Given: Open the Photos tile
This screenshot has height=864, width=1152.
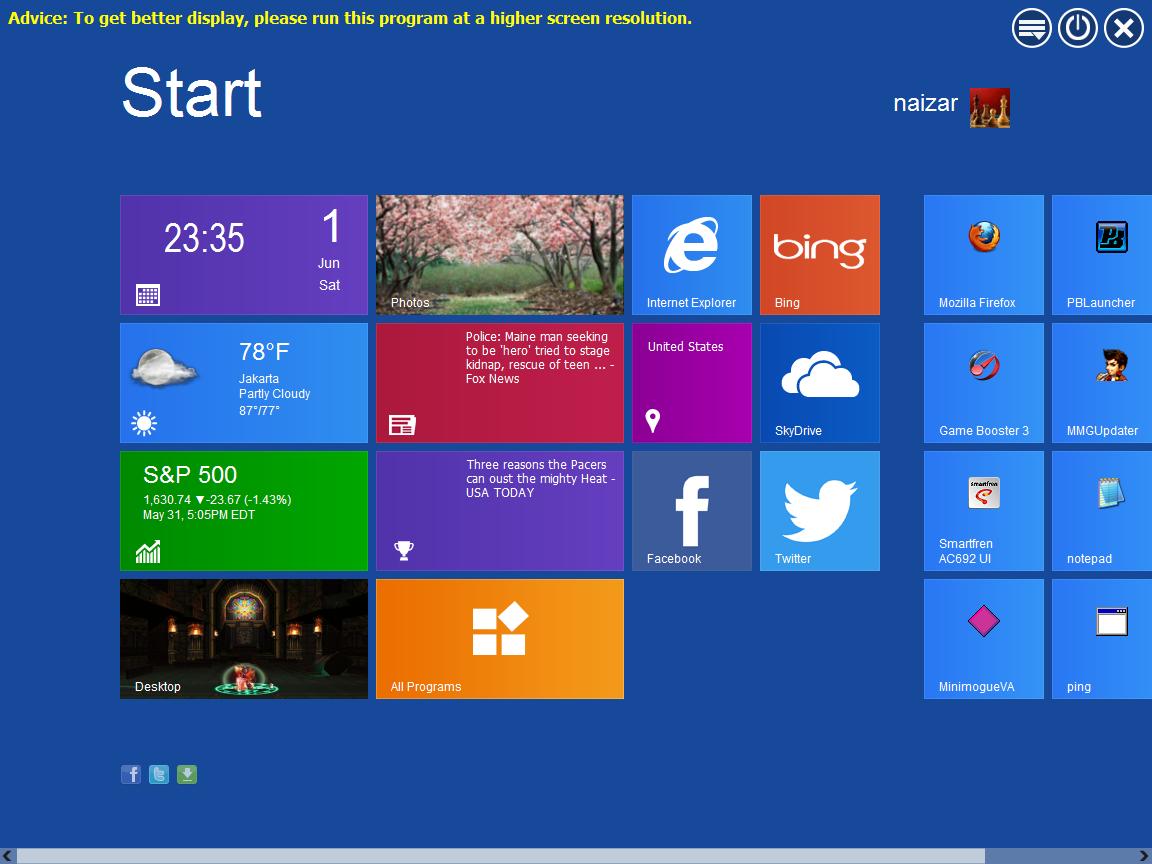Looking at the screenshot, I should point(500,254).
